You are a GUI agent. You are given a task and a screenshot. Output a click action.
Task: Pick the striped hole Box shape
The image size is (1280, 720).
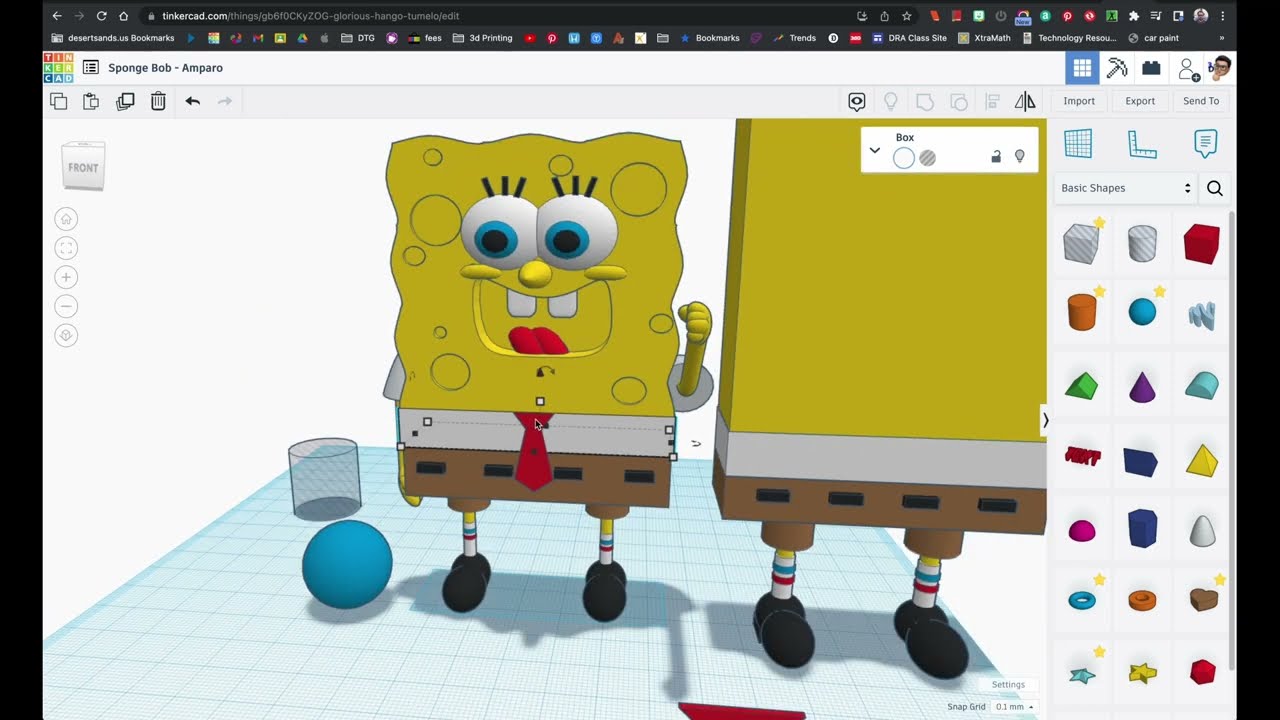pos(1081,244)
